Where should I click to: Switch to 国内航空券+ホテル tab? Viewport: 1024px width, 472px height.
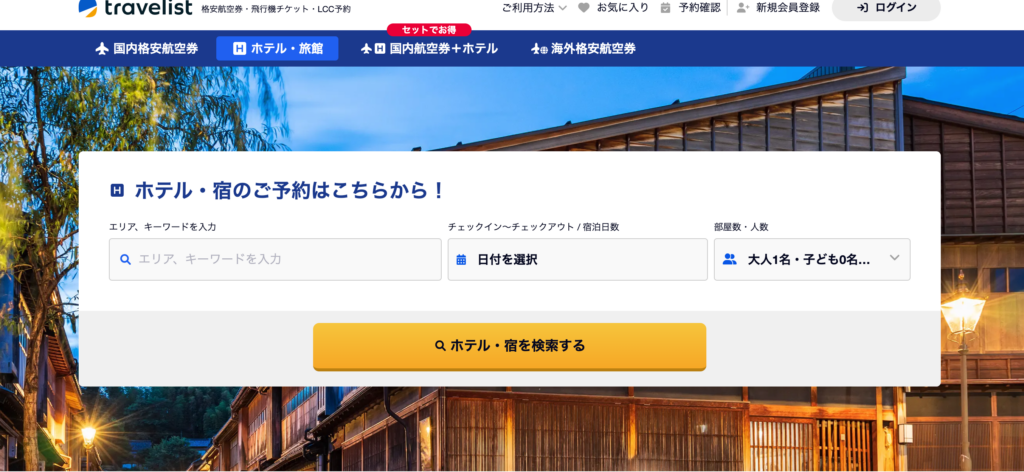coord(429,48)
